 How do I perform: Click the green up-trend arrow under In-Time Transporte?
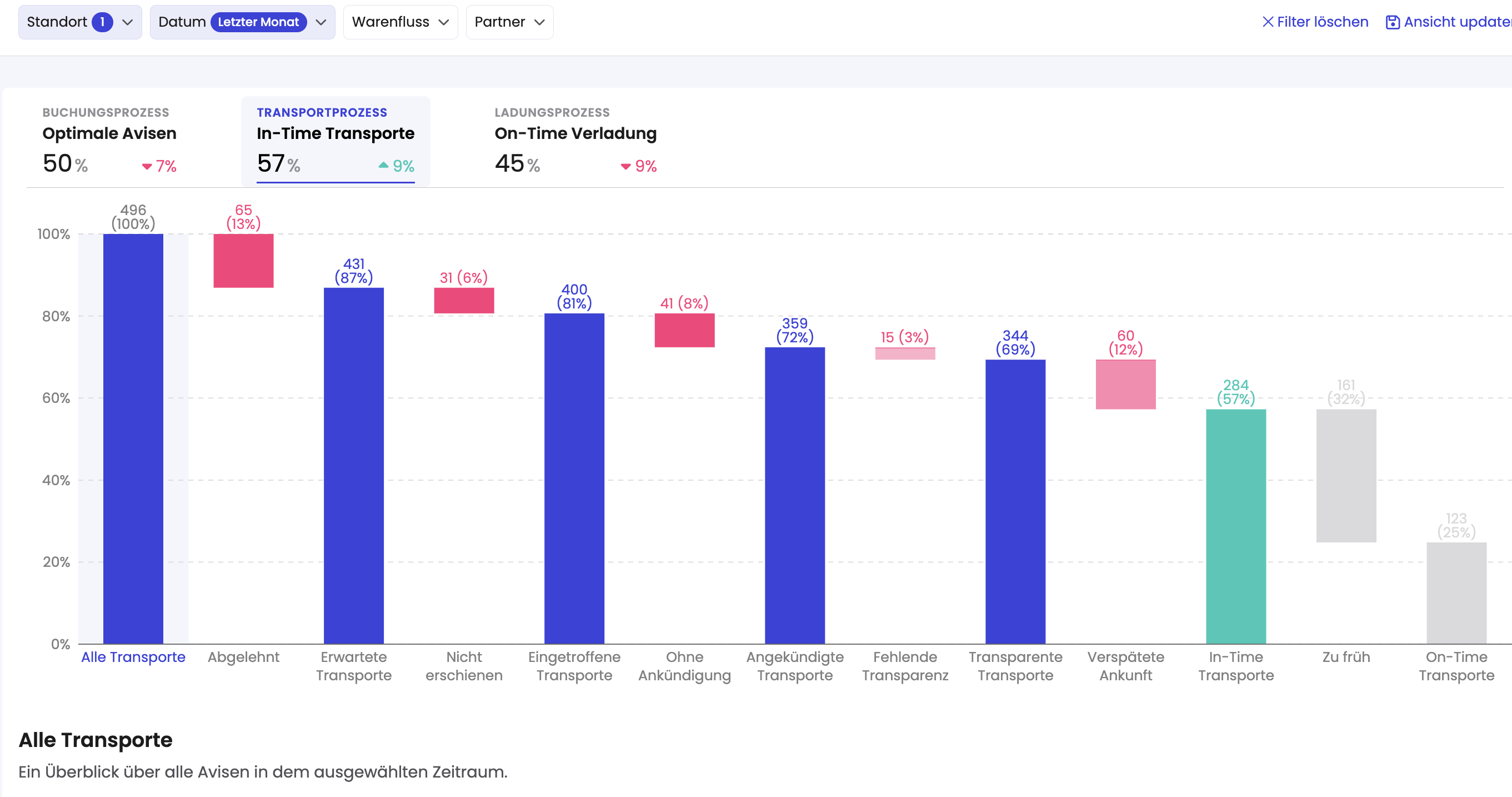(383, 166)
